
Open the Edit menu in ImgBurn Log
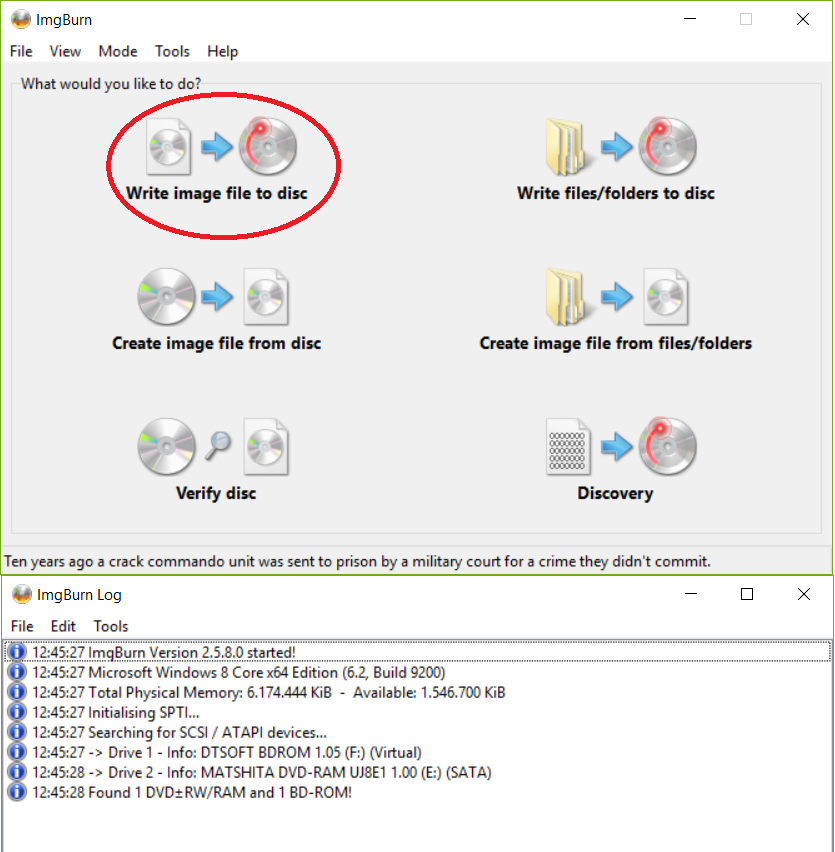pyautogui.click(x=63, y=627)
